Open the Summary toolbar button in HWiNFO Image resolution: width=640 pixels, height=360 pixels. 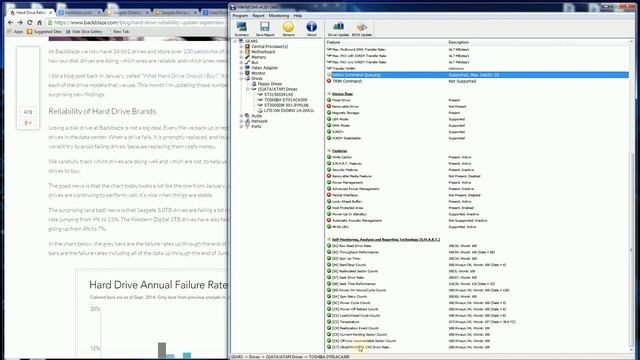(x=242, y=29)
